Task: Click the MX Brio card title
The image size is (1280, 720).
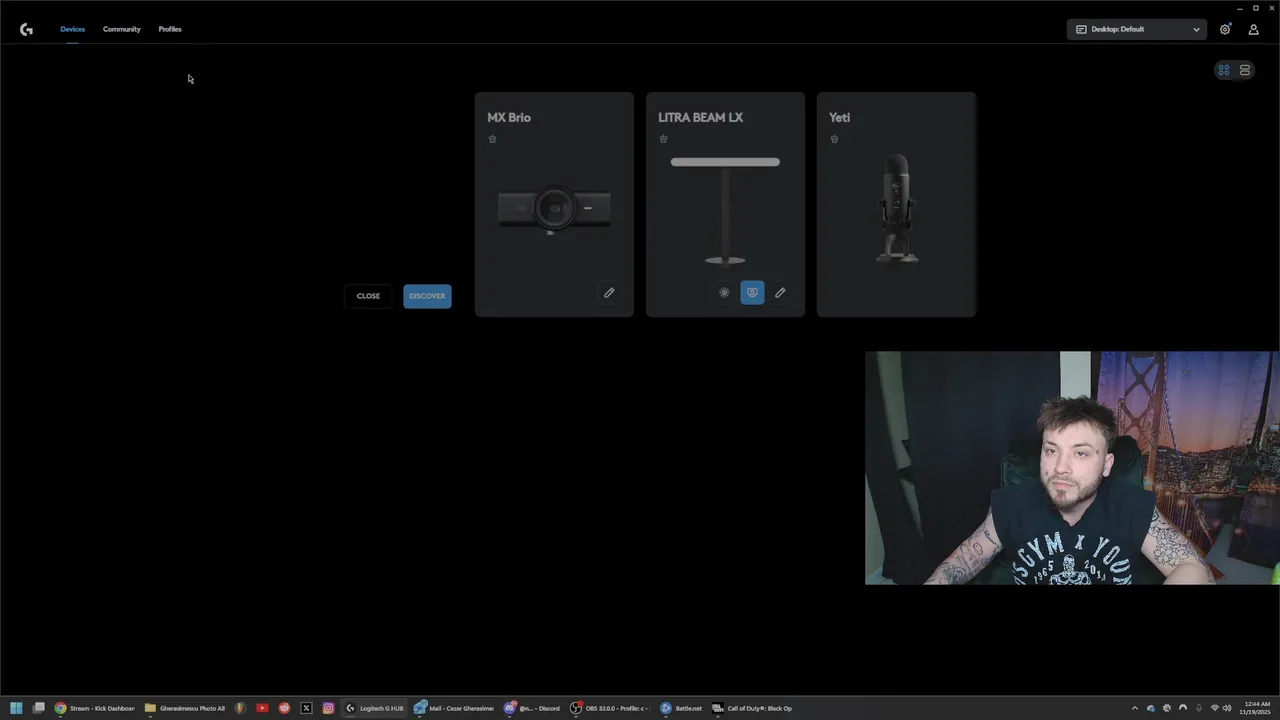Action: (x=509, y=117)
